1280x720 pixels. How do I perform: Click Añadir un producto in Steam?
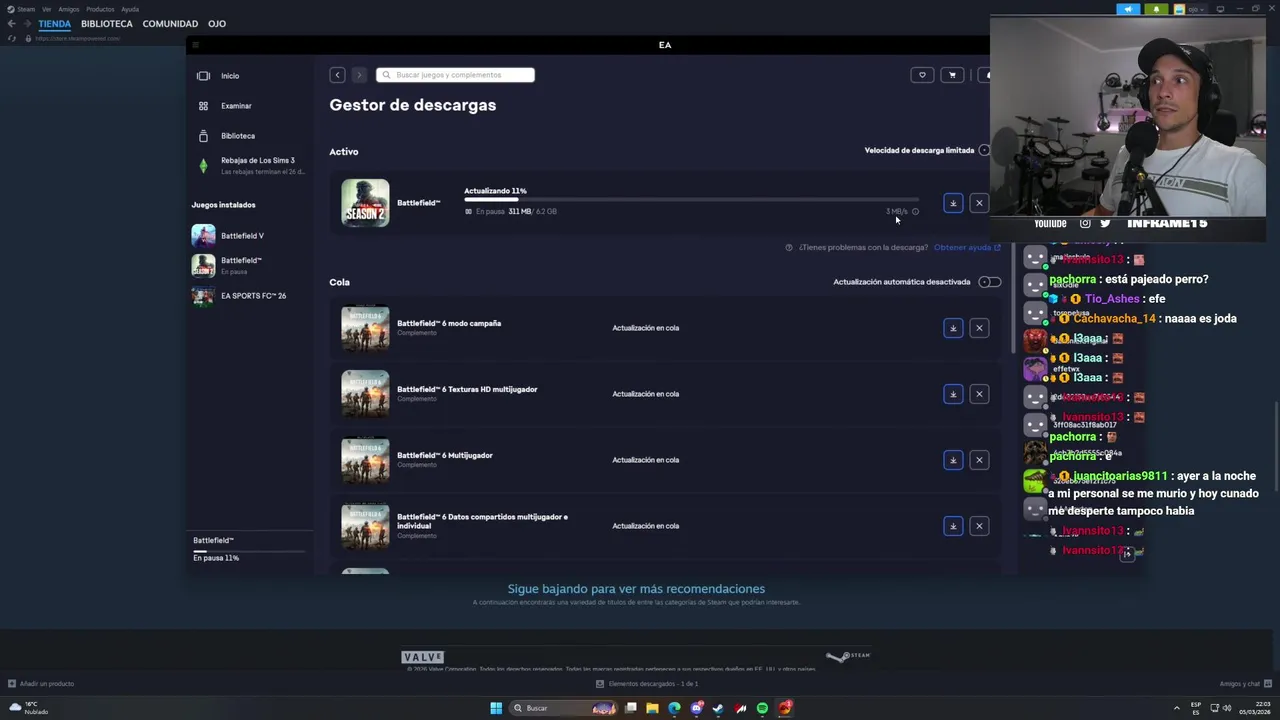click(x=41, y=684)
